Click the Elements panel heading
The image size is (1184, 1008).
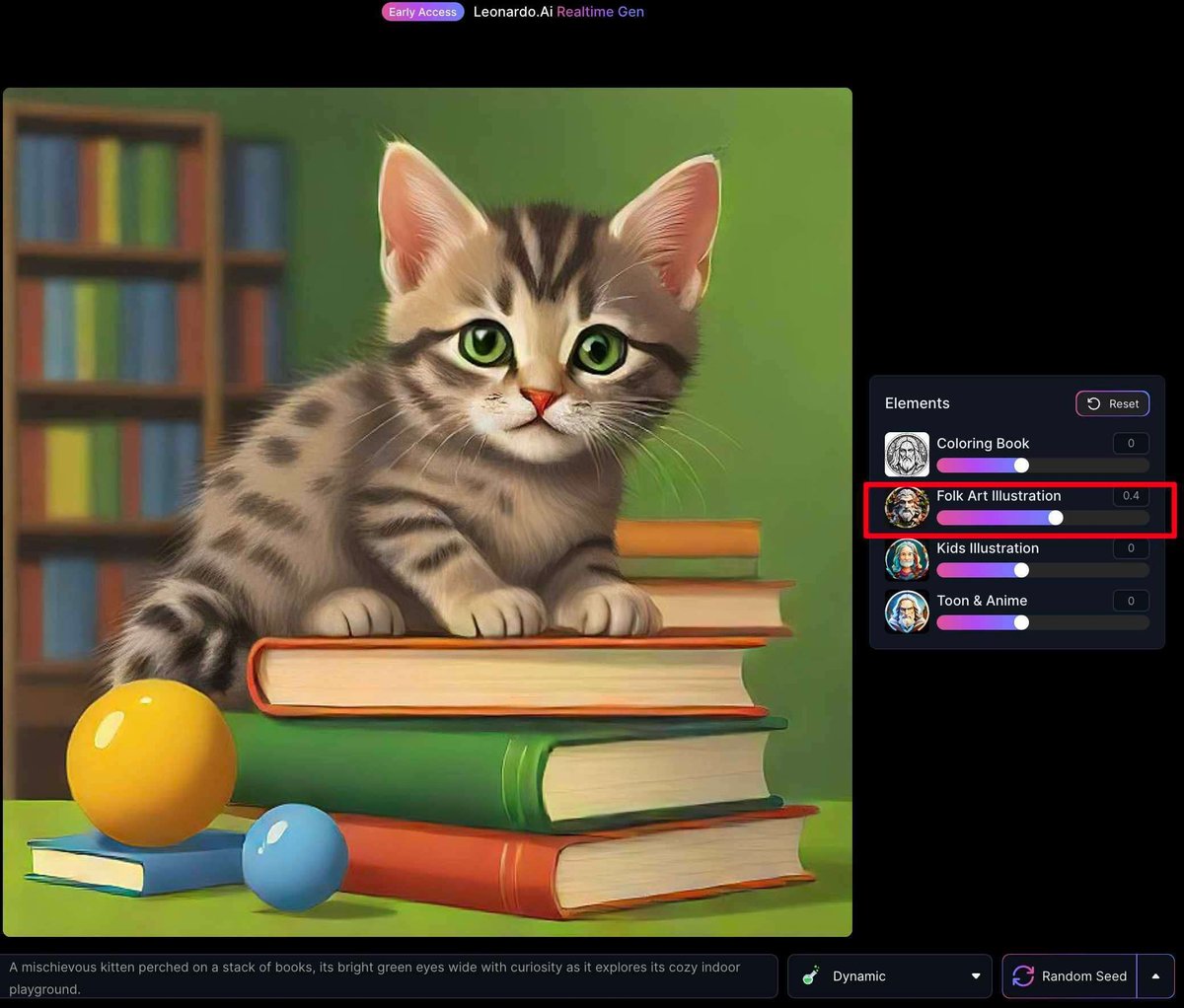pyautogui.click(x=918, y=403)
